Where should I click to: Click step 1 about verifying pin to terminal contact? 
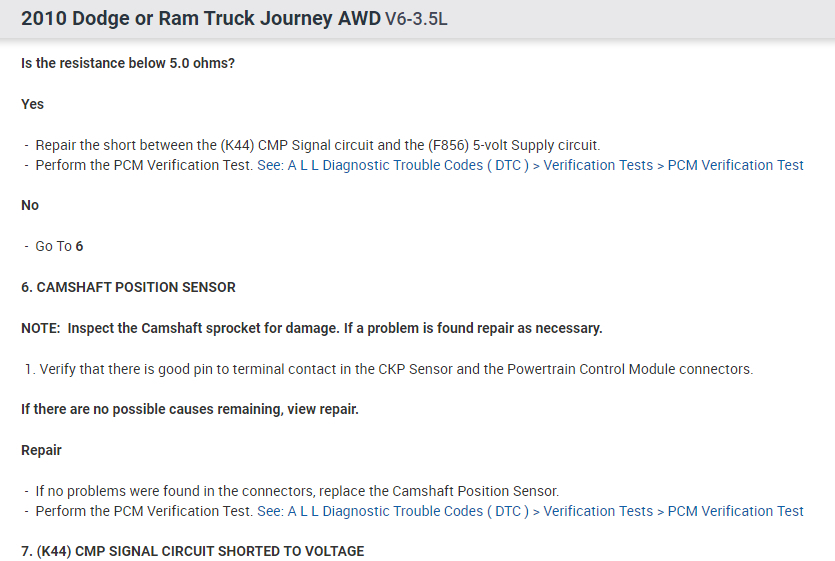[x=395, y=369]
